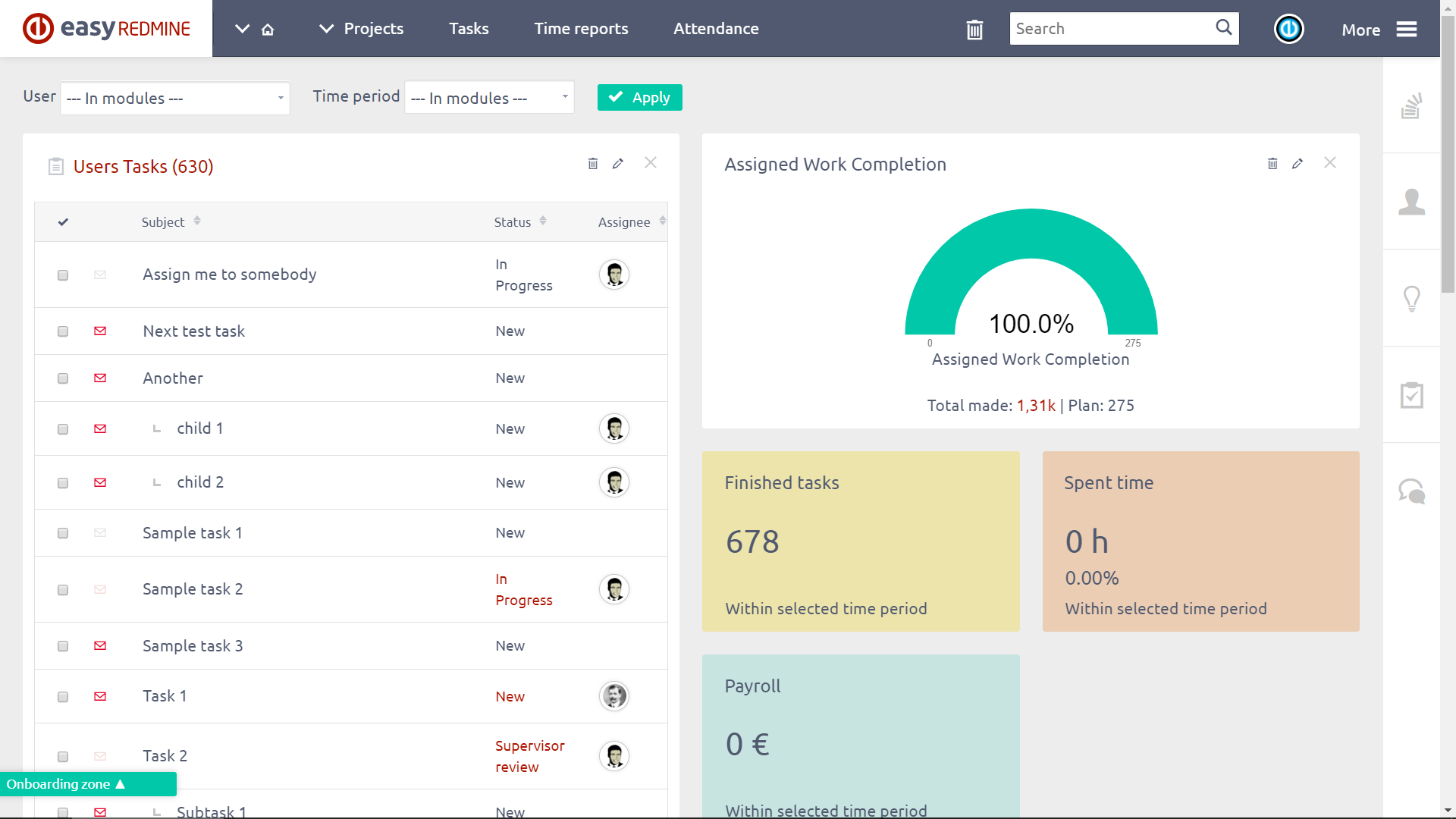Click the search magnifier icon
Image resolution: width=1456 pixels, height=819 pixels.
pyautogui.click(x=1223, y=28)
